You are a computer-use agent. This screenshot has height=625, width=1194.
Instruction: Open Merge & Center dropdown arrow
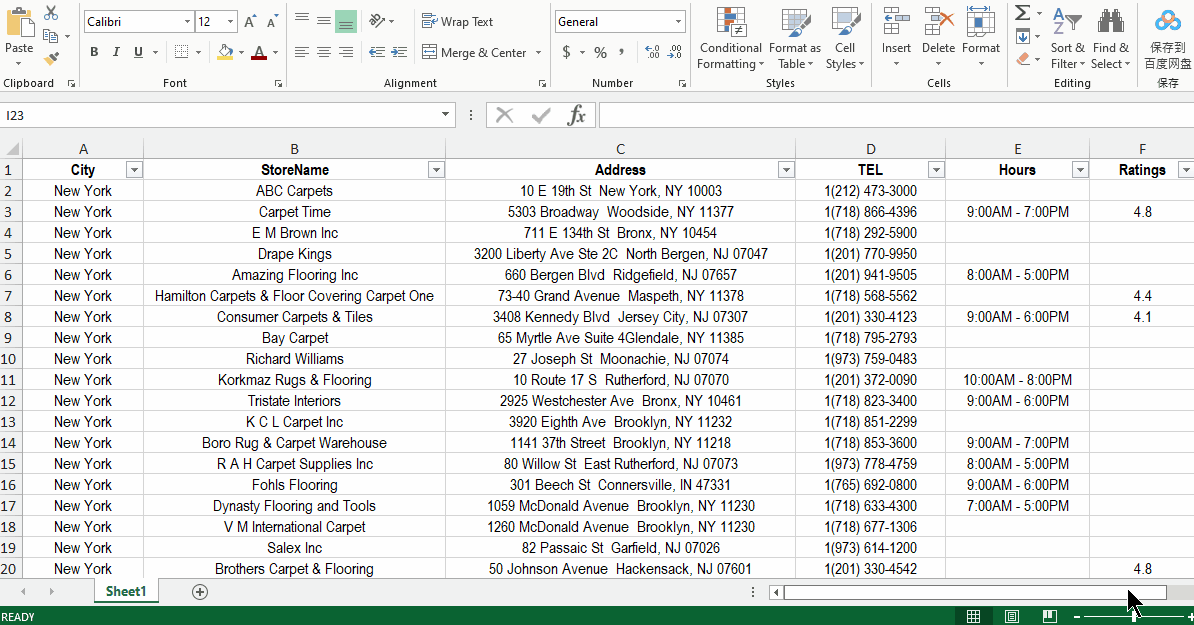tap(538, 53)
